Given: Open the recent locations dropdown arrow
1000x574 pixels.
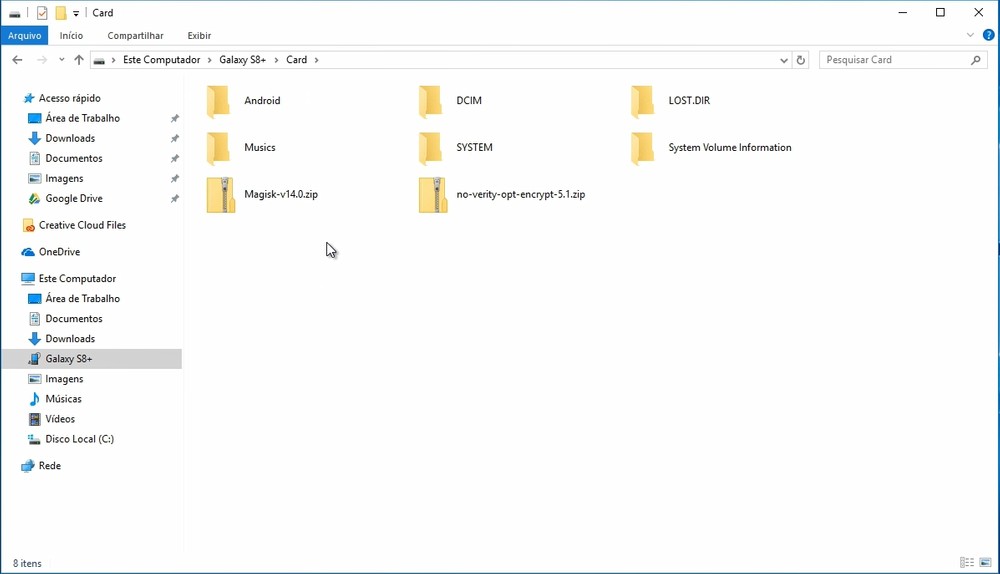Looking at the screenshot, I should pos(61,60).
